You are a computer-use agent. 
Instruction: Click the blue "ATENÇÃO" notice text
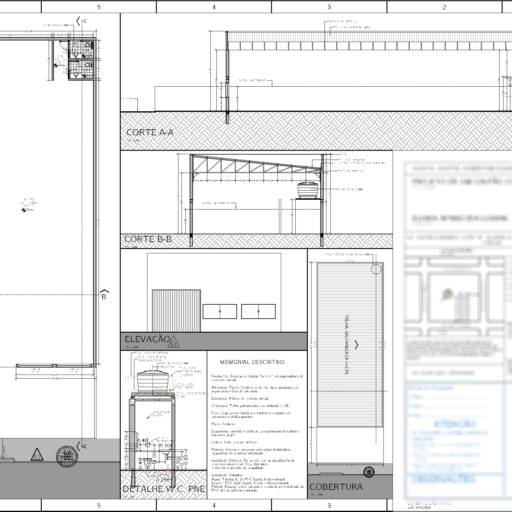455,424
